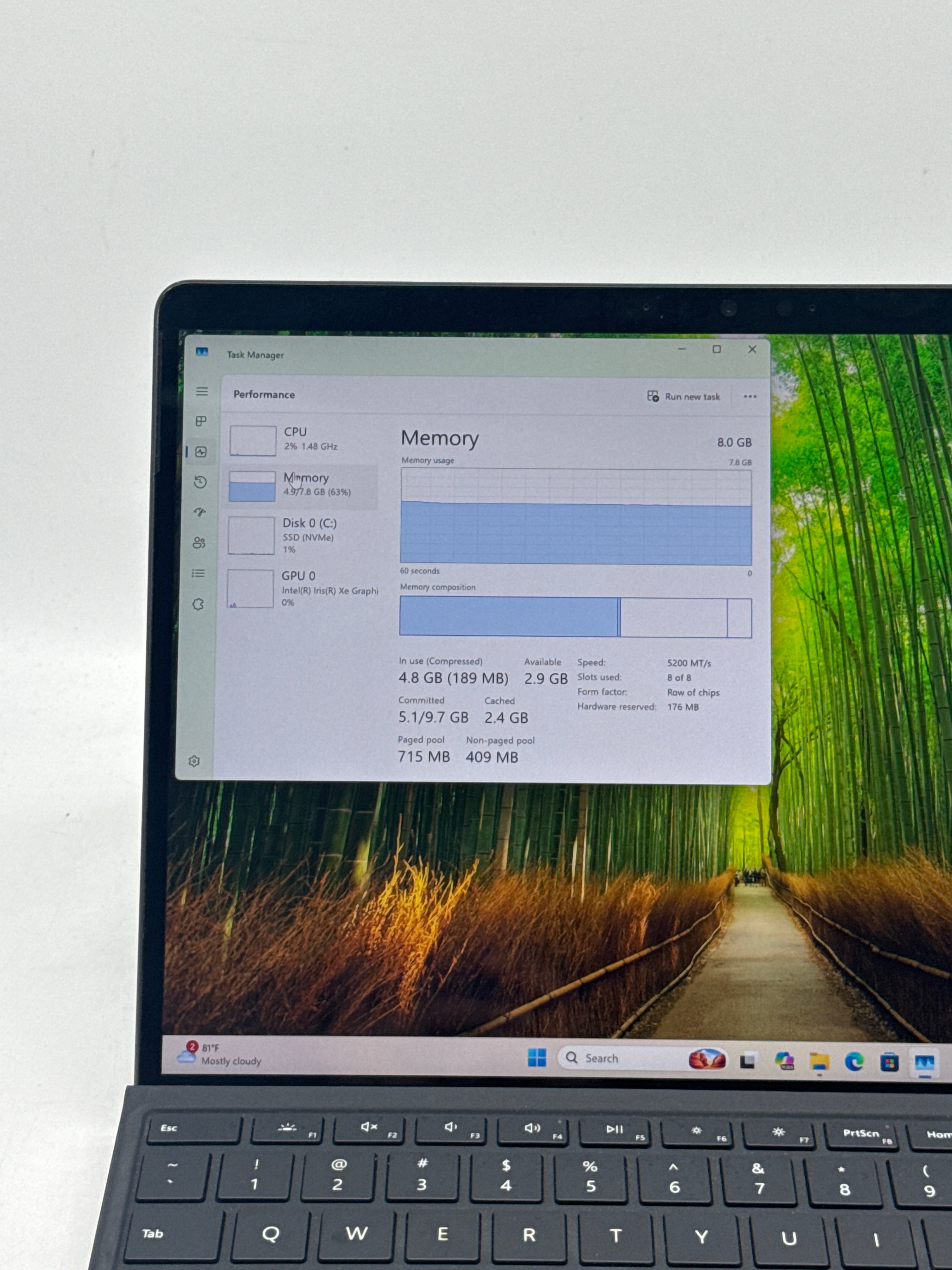The height and width of the screenshot is (1270, 952).
Task: Click the 'Performance' page heading
Action: (264, 394)
